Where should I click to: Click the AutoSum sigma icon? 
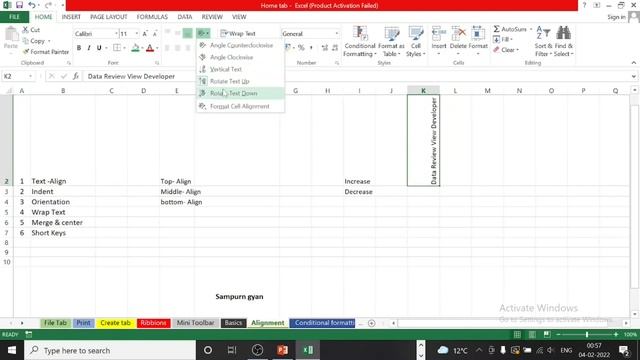click(x=496, y=29)
